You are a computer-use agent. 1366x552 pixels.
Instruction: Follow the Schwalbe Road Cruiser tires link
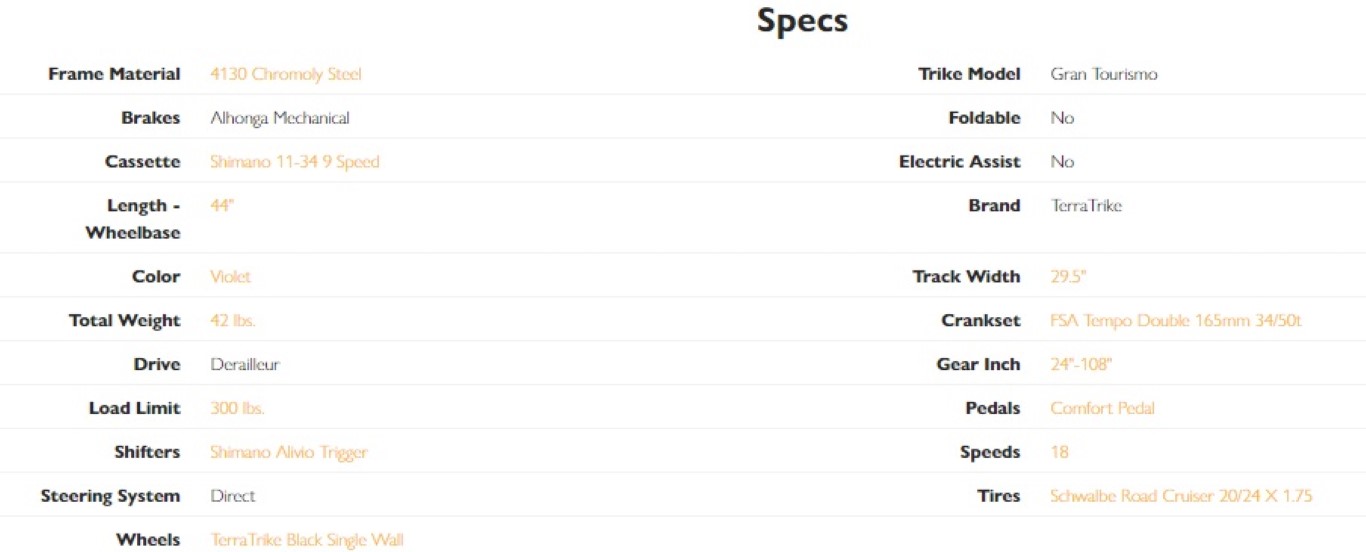pyautogui.click(x=1180, y=496)
